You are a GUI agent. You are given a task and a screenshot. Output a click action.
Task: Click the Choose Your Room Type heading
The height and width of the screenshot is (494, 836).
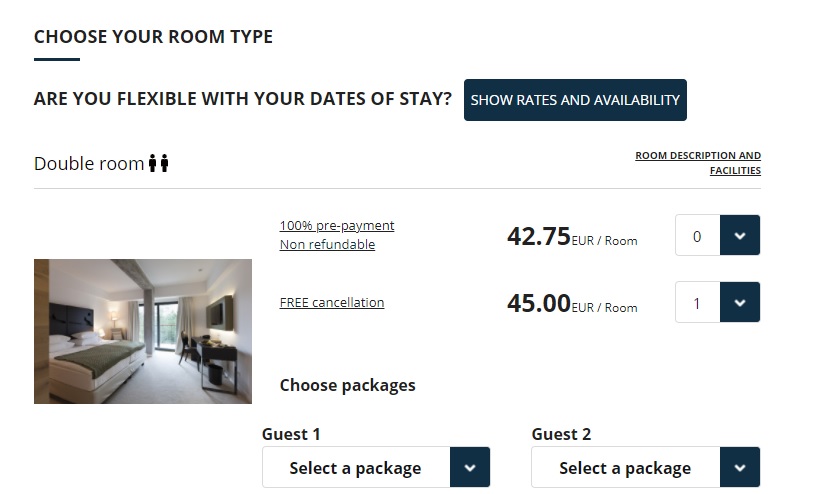(153, 37)
